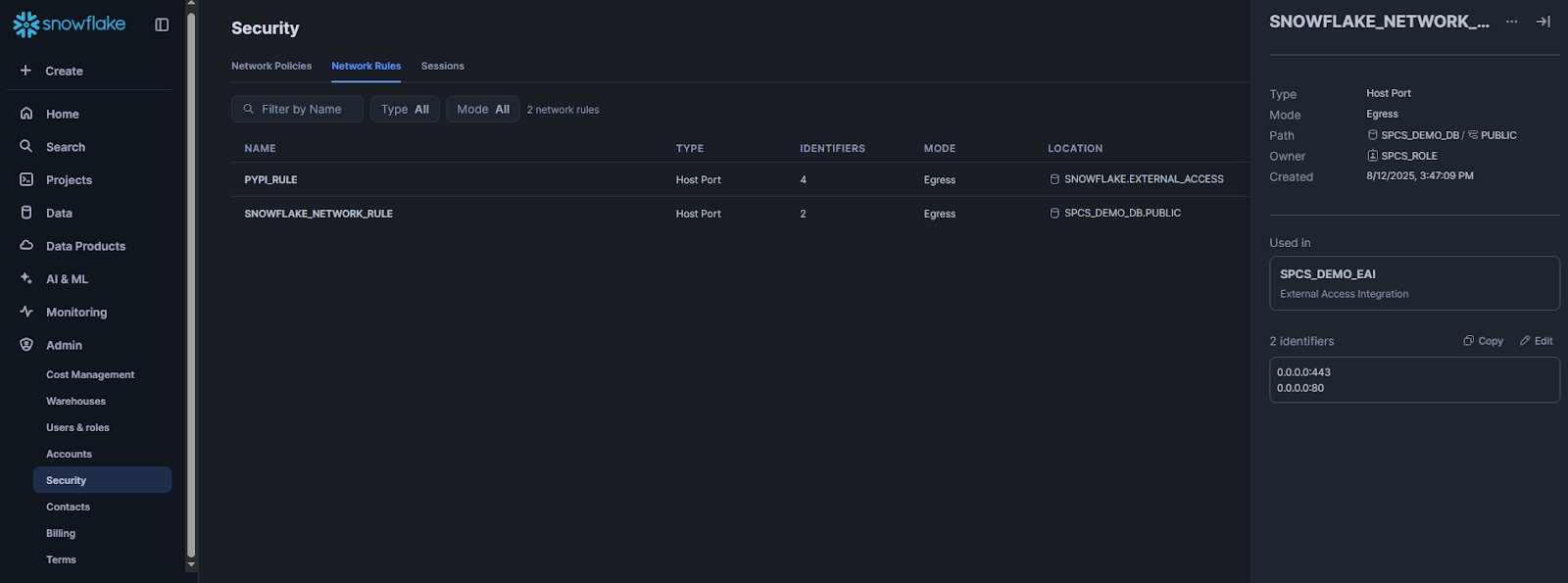Switch to the Network Policies tab
Screen dimensions: 1568x583
point(271,66)
